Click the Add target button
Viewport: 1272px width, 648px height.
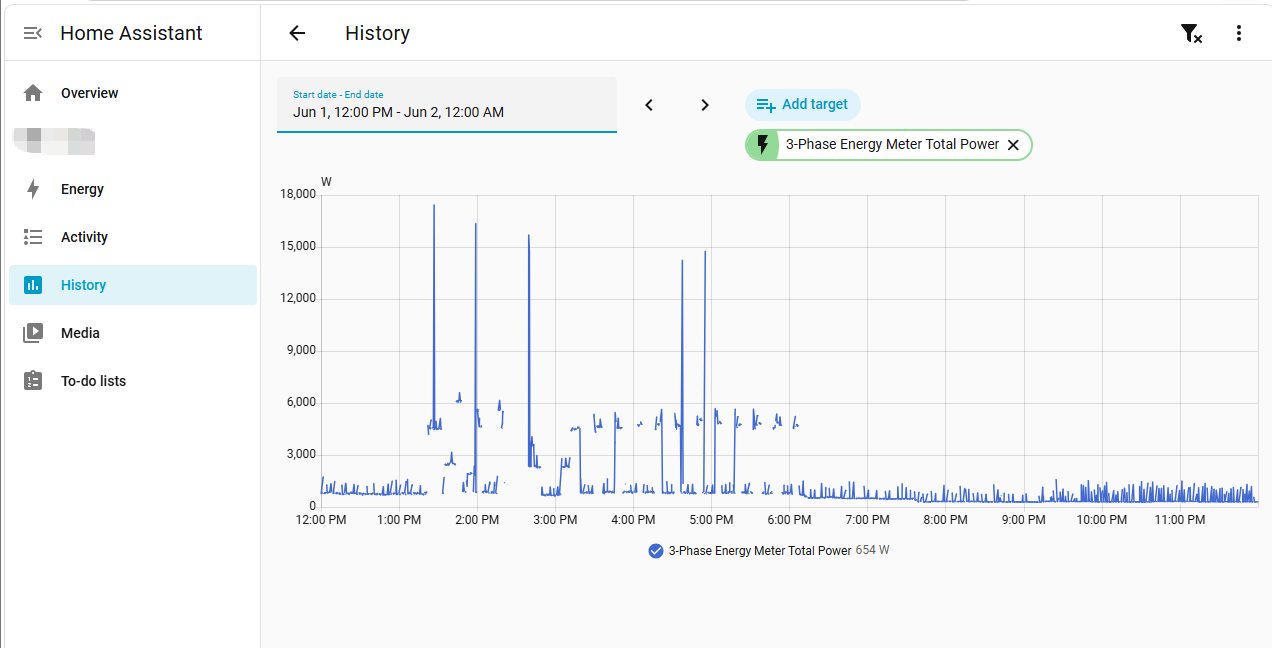coord(802,105)
